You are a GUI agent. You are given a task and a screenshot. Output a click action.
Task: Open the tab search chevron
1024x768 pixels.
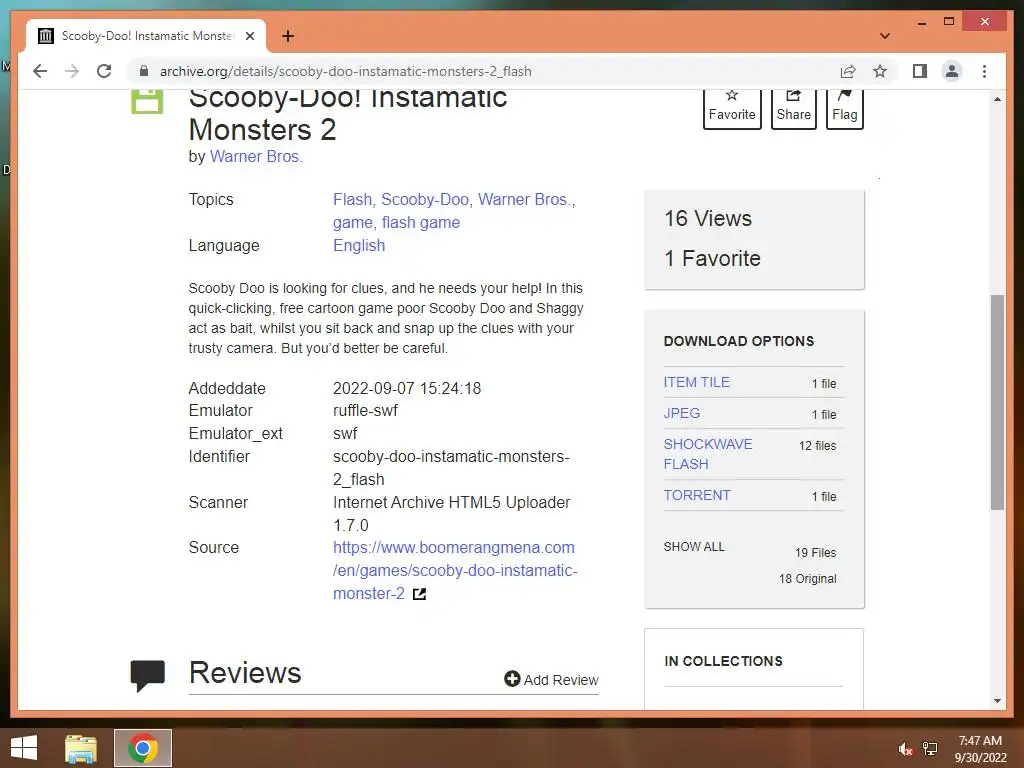tap(885, 36)
